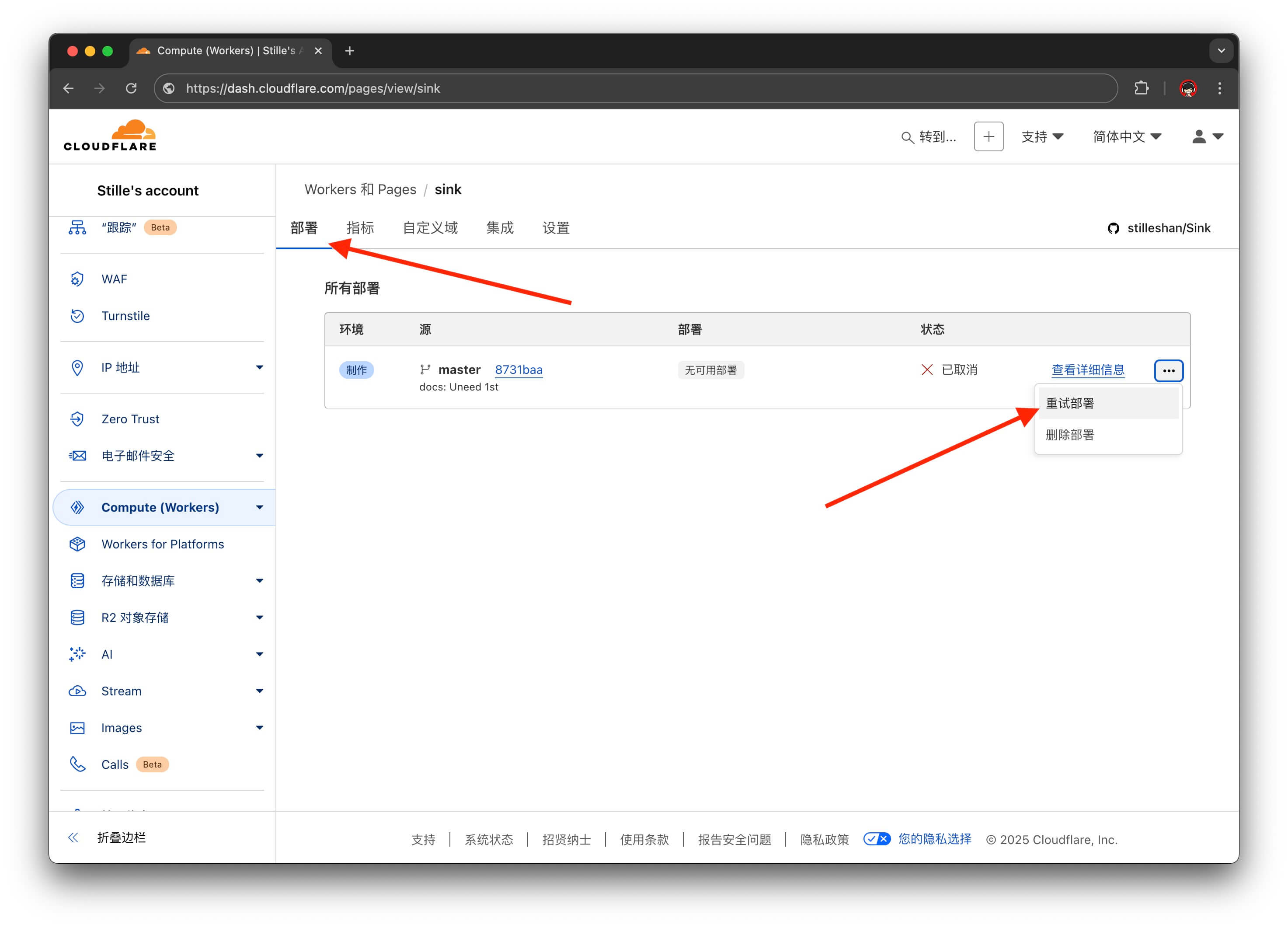Go to Workers 和 Pages breadcrumb
This screenshot has height=928, width=1288.
point(360,190)
